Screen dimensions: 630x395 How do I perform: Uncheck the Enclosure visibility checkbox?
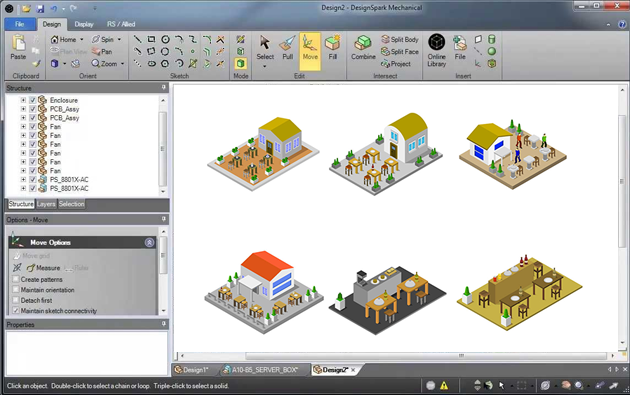(x=33, y=100)
